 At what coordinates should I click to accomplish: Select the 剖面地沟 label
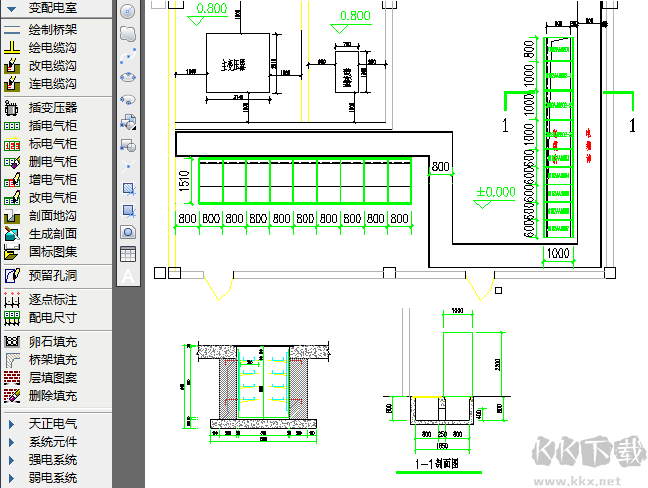(53, 216)
